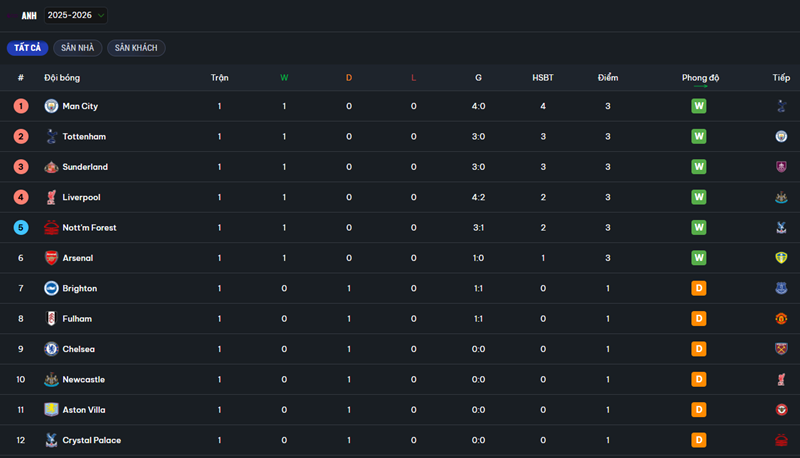Click the Crystal Palace club crest
Screen dimensions: 800x458
click(x=51, y=440)
